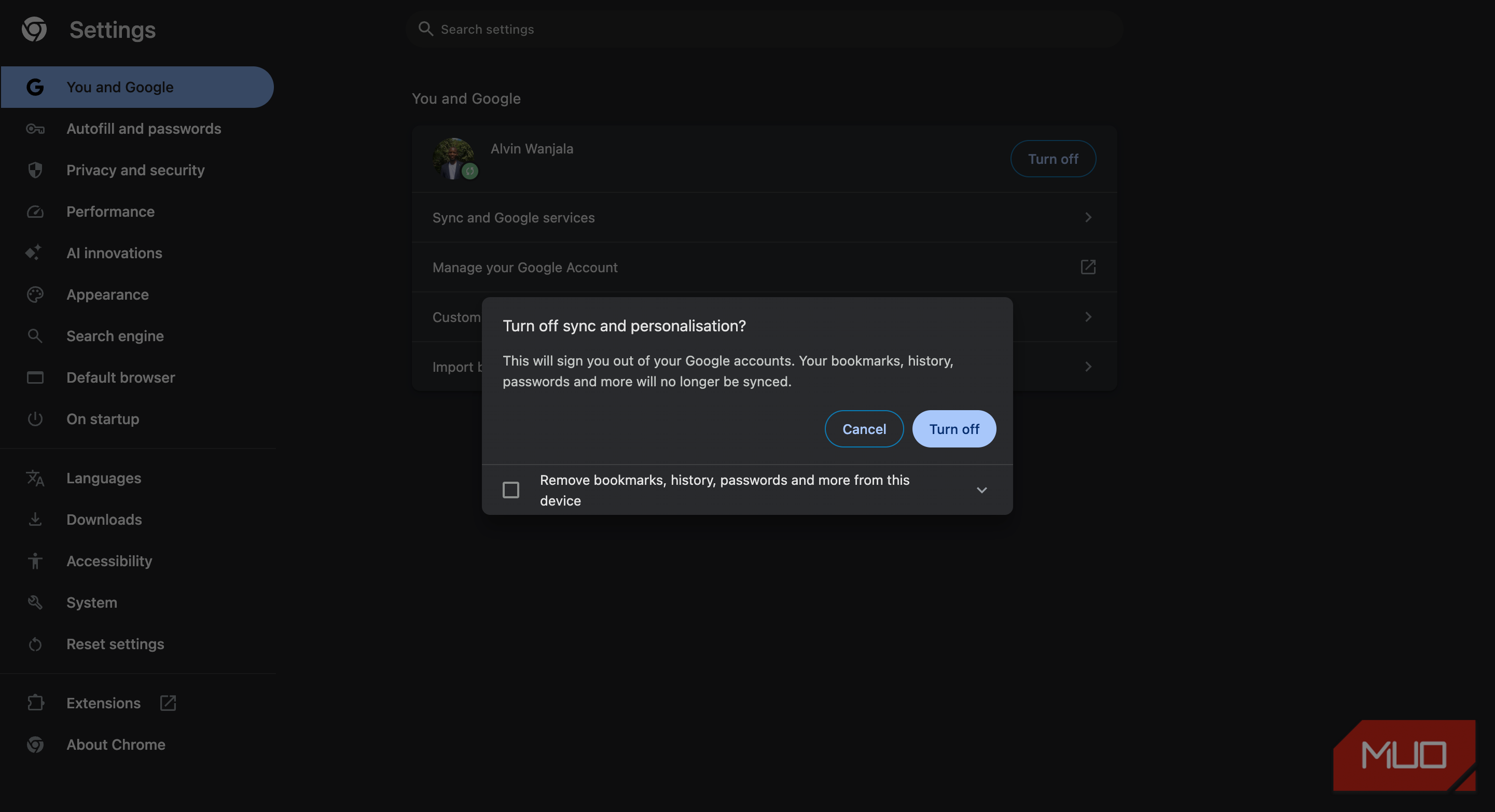Open external link icon for Google Account
Screen dimensions: 1495x812
[x=1088, y=268]
